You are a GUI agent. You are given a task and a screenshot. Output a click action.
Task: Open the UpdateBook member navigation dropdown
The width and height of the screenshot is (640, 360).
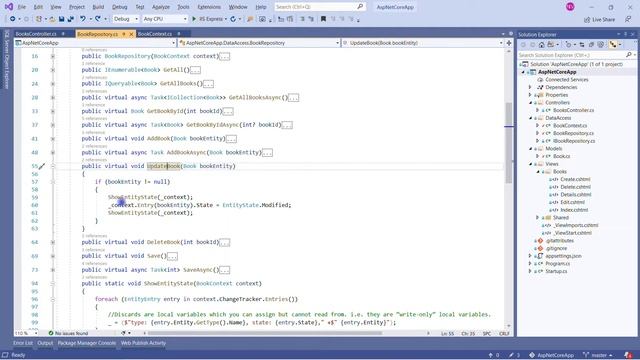(423, 43)
